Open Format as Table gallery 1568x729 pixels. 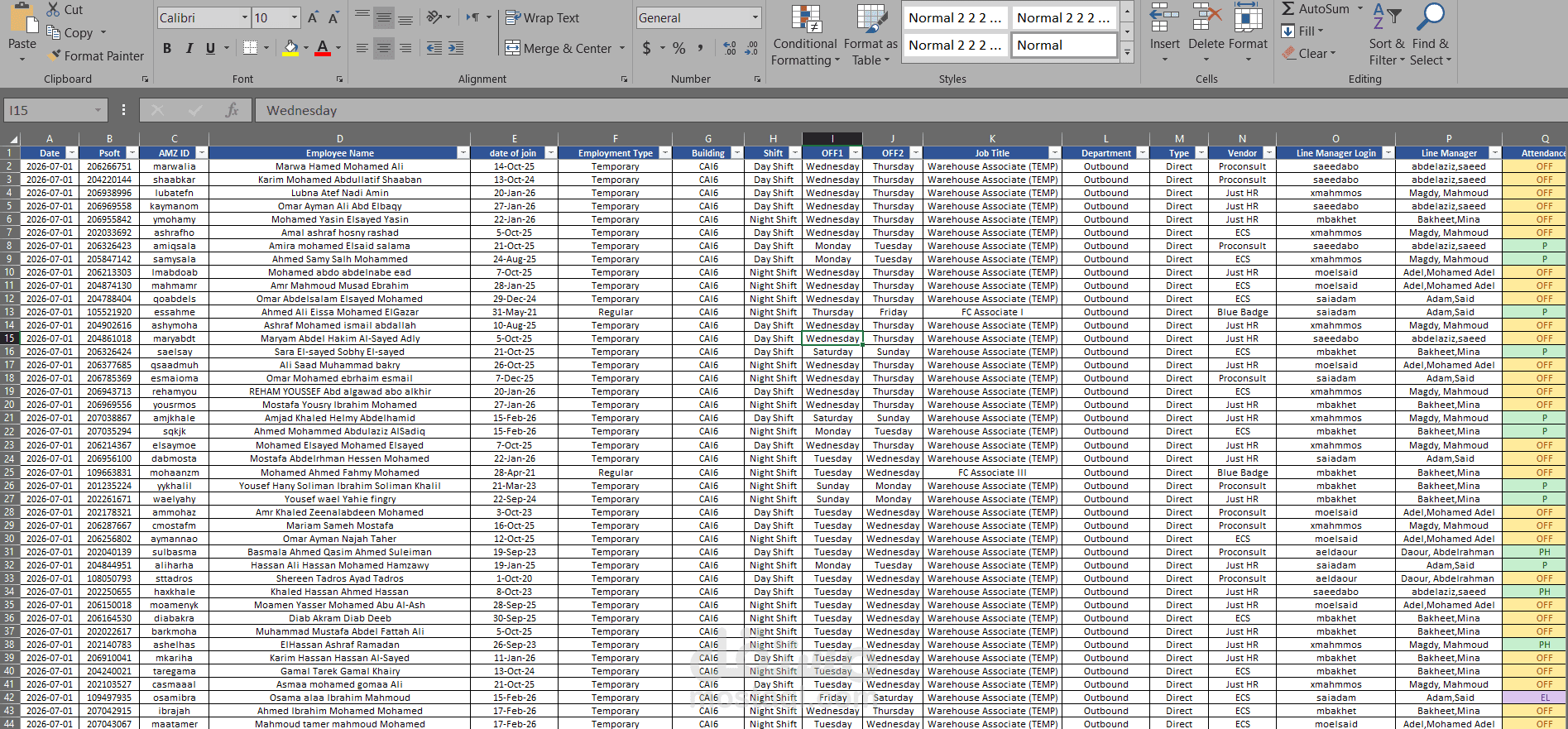tap(870, 36)
